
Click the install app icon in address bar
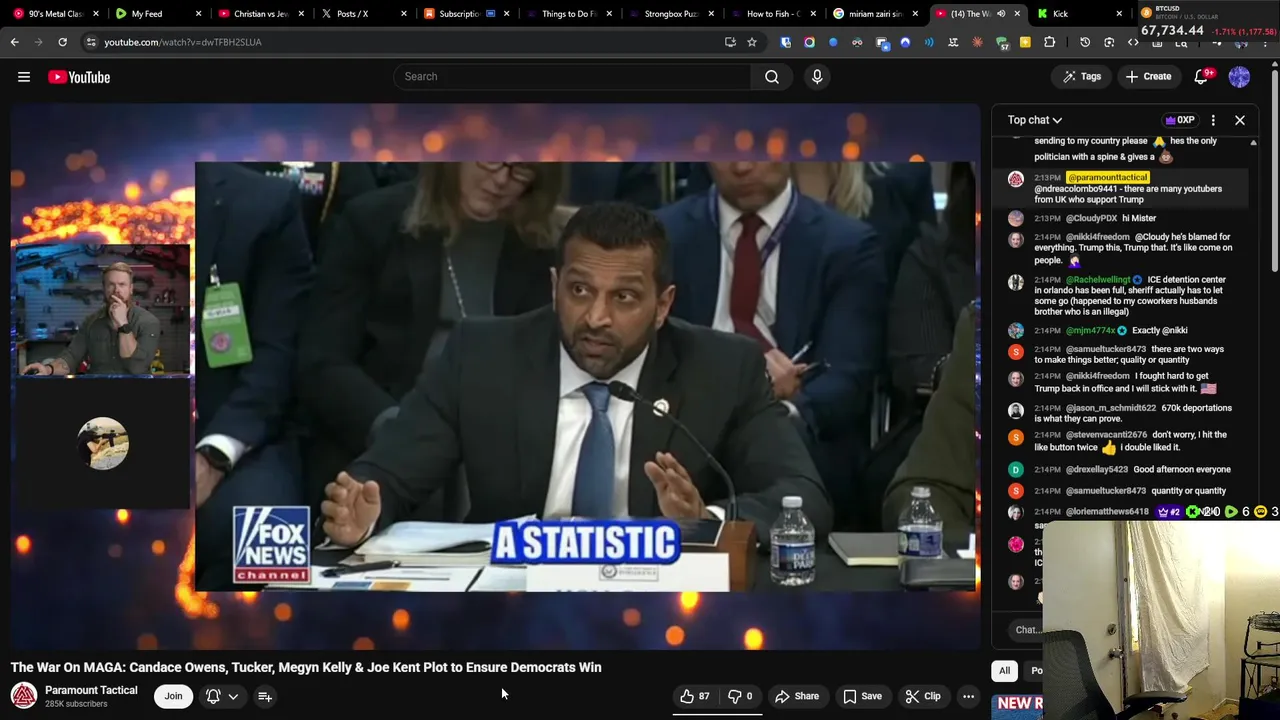[730, 42]
